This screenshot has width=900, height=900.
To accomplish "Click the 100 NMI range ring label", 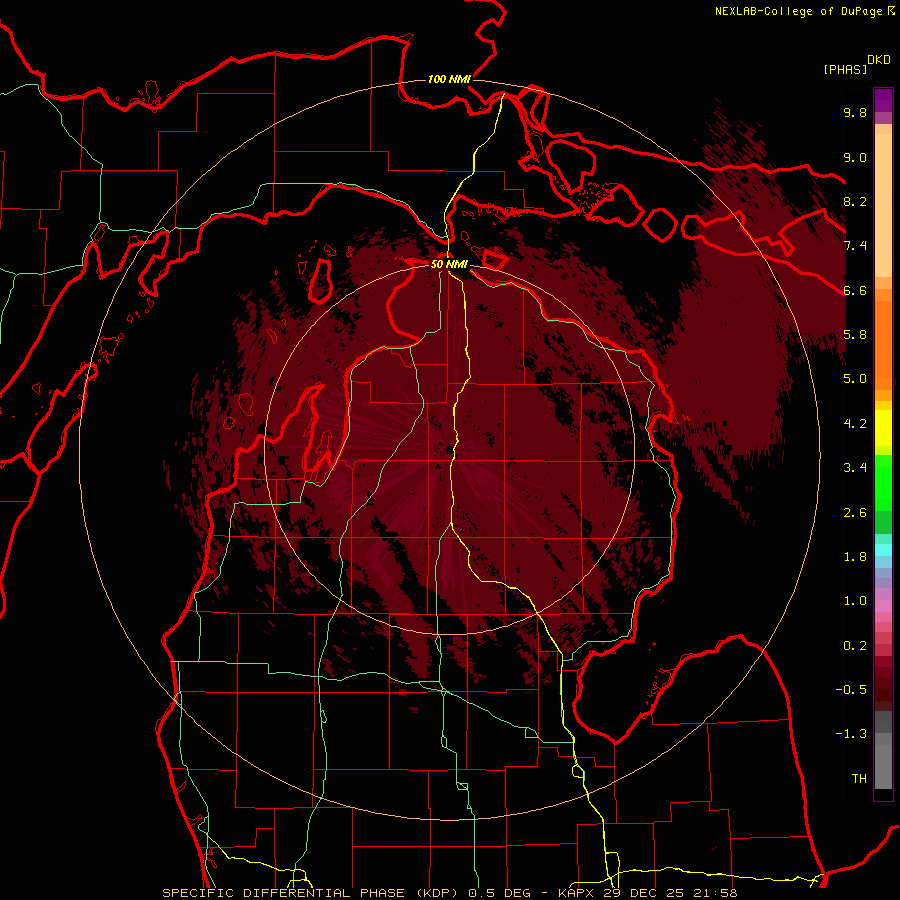I will [449, 79].
